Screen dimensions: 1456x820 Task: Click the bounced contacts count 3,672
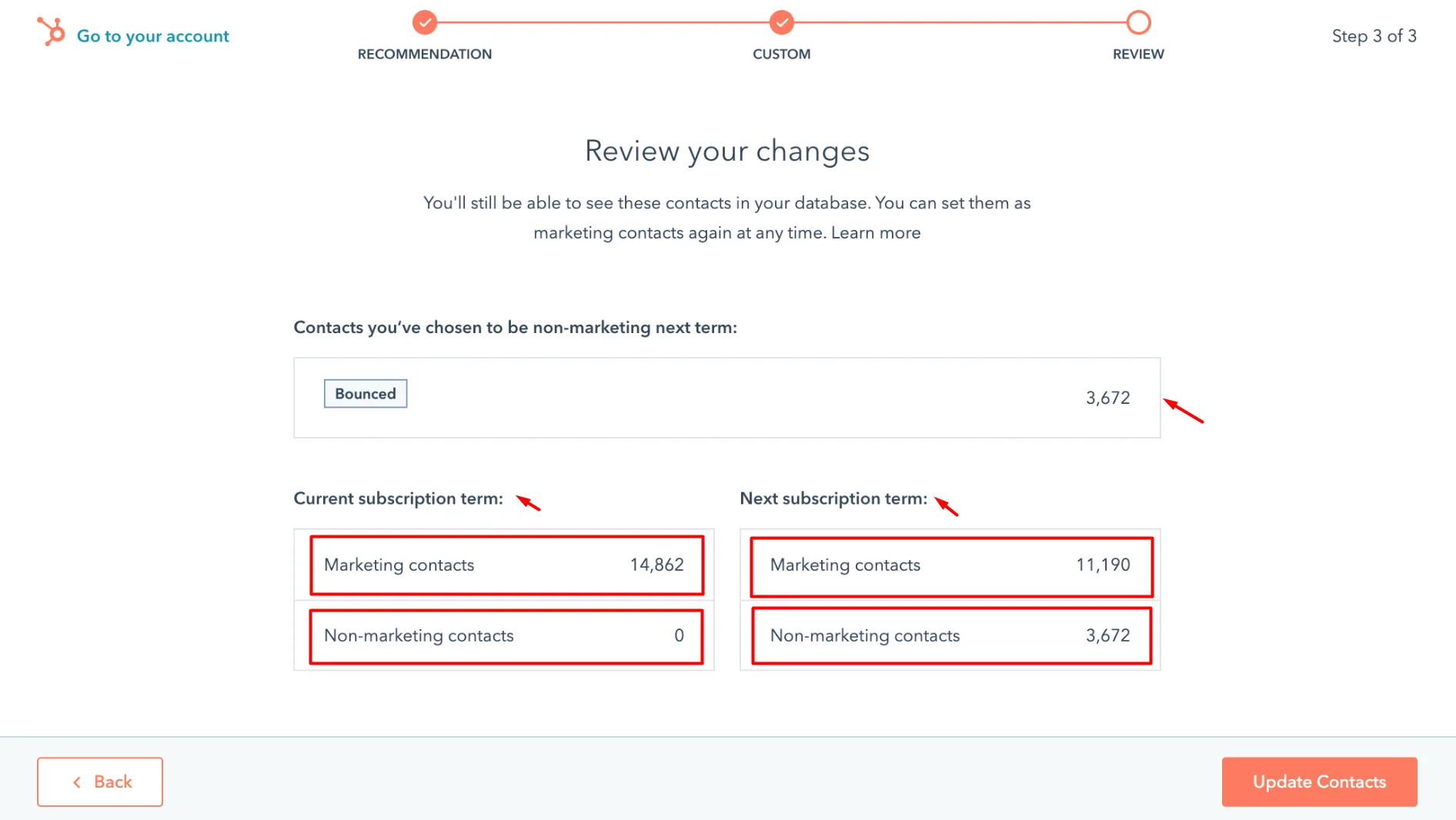point(1107,398)
